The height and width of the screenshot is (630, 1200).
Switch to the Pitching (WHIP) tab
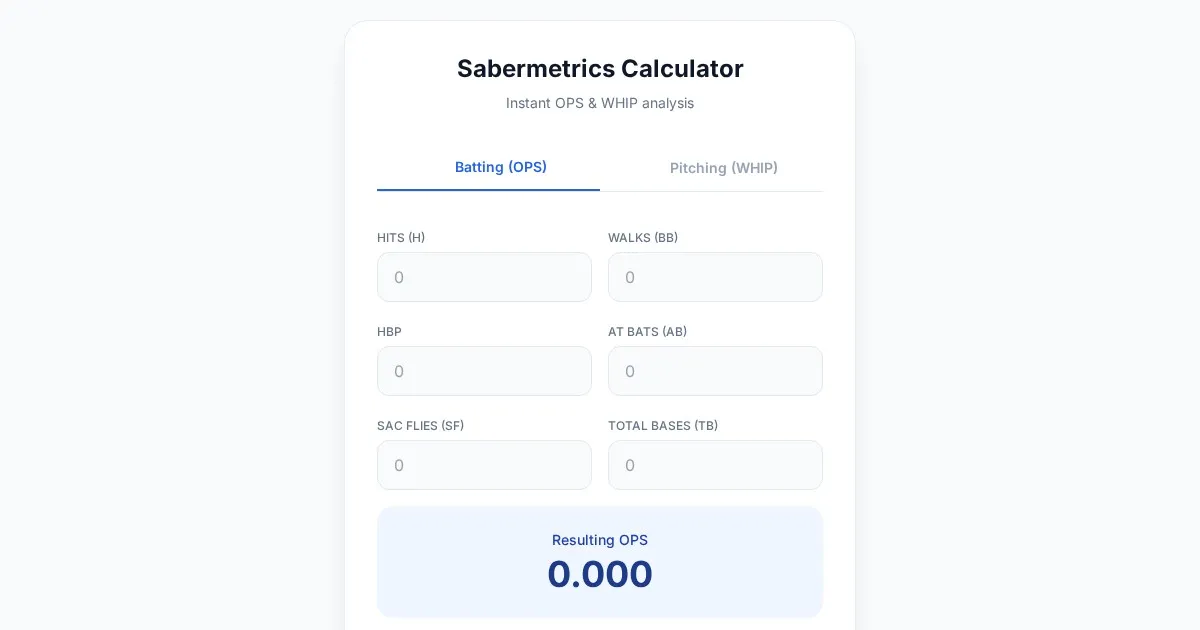(x=723, y=168)
